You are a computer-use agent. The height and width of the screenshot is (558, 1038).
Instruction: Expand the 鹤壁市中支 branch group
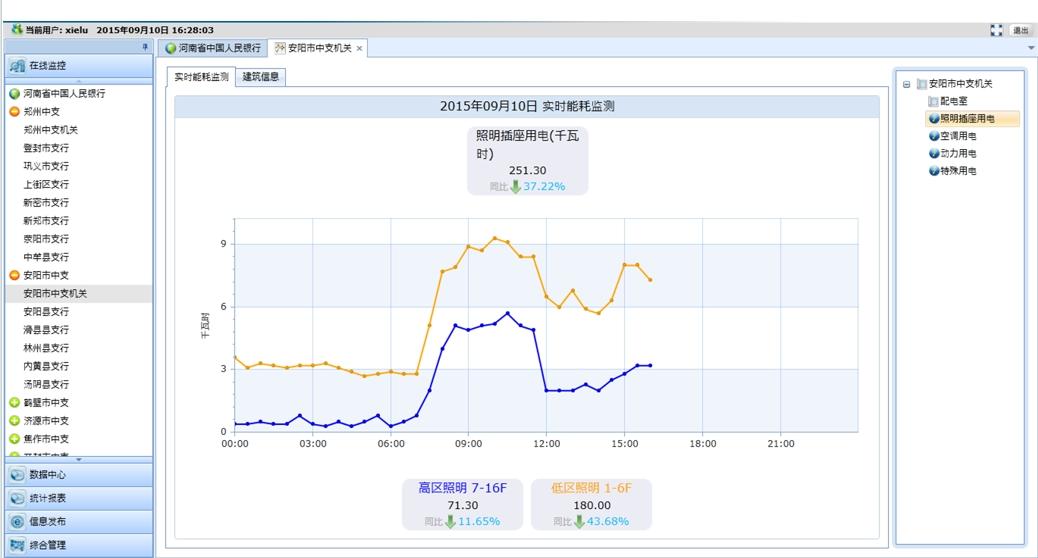pos(15,402)
